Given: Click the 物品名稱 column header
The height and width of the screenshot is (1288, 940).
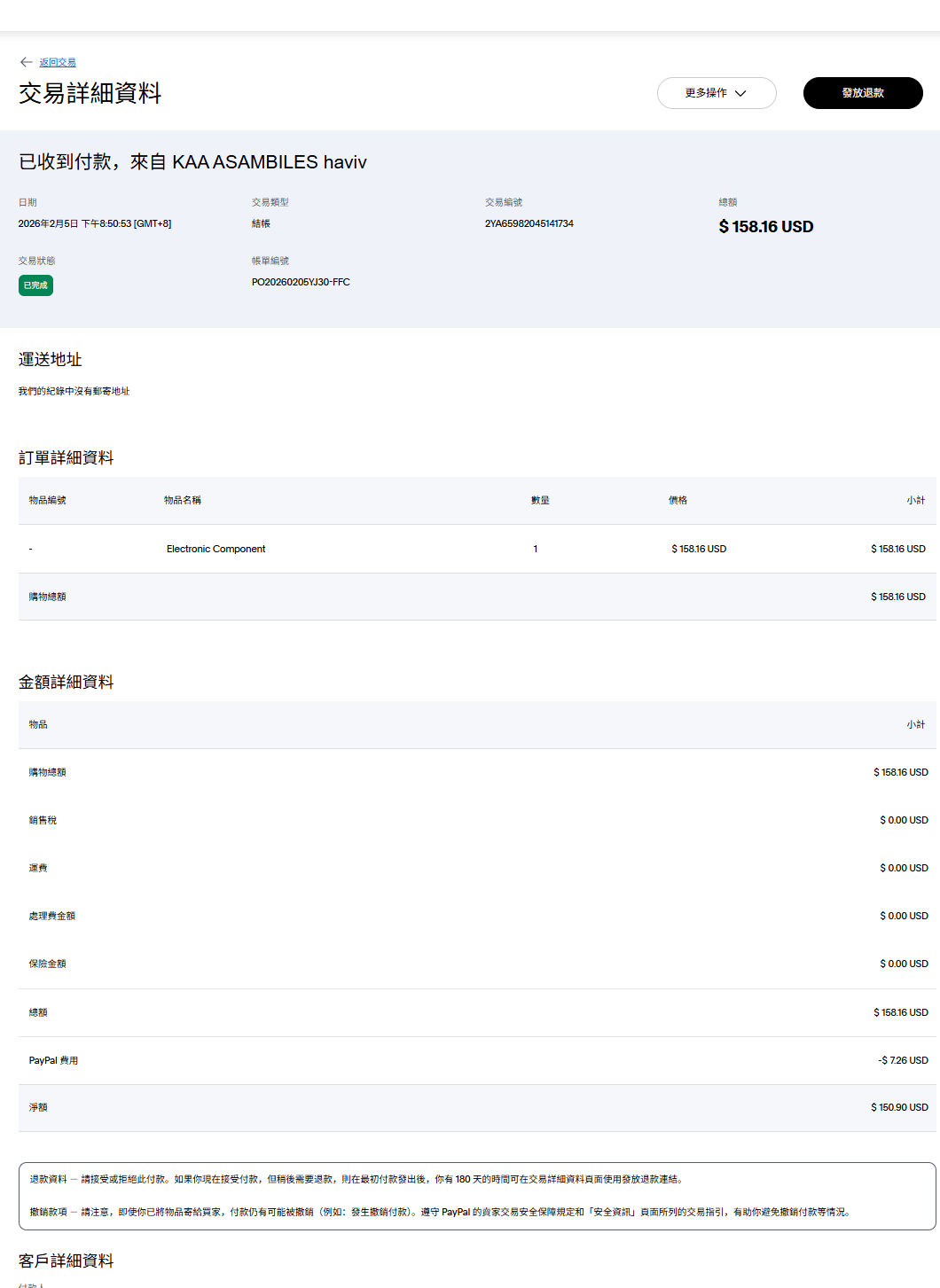Looking at the screenshot, I should click(182, 500).
